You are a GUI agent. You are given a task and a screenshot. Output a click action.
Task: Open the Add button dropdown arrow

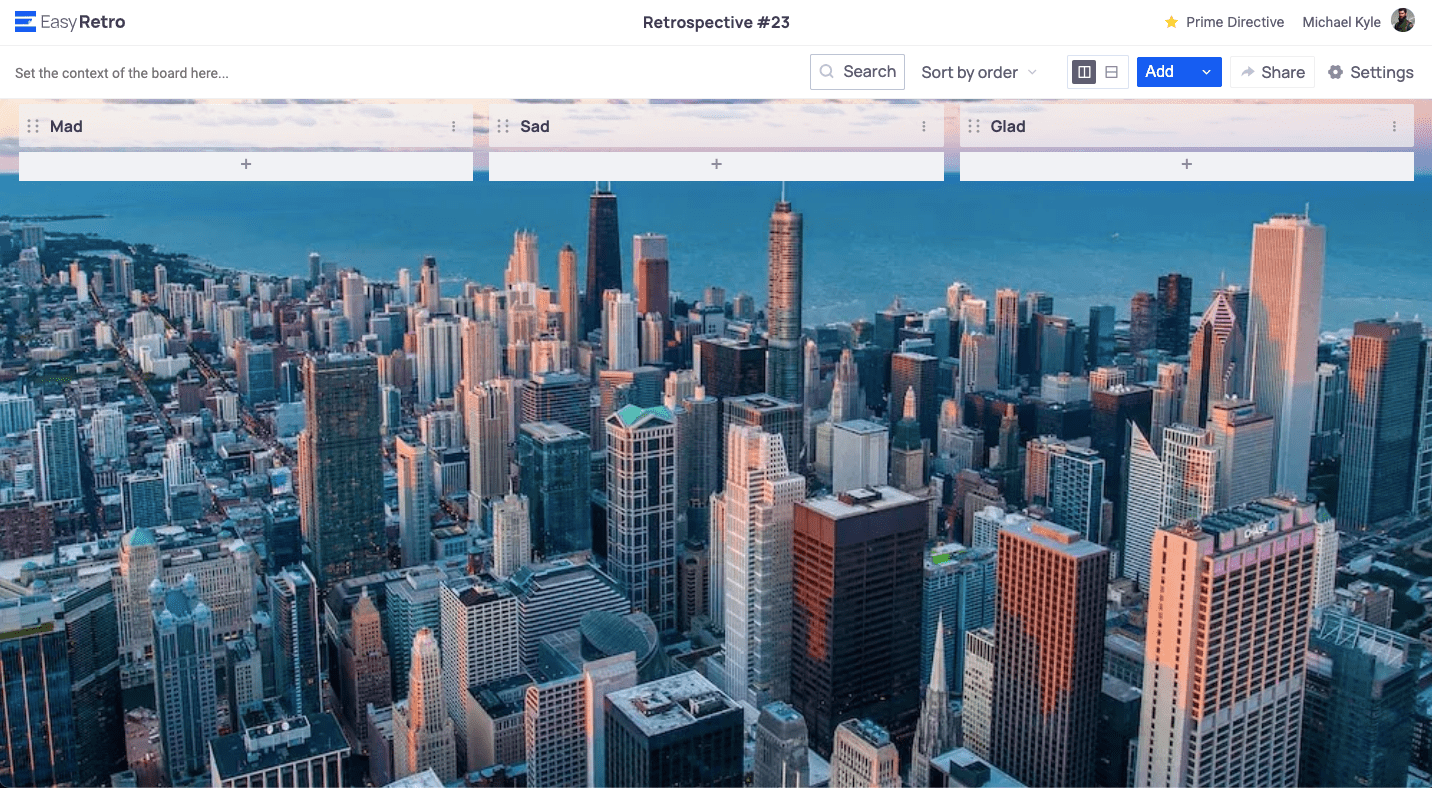[x=1206, y=72]
